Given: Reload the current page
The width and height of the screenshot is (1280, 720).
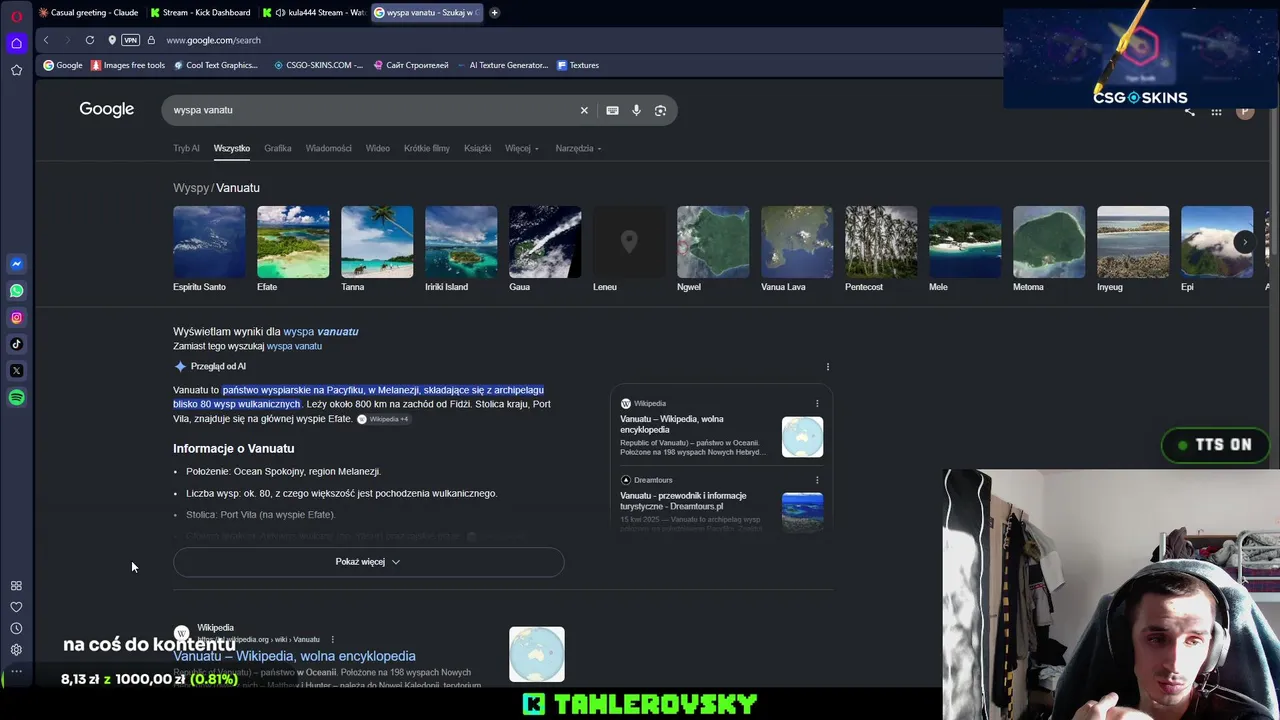Looking at the screenshot, I should tap(90, 40).
